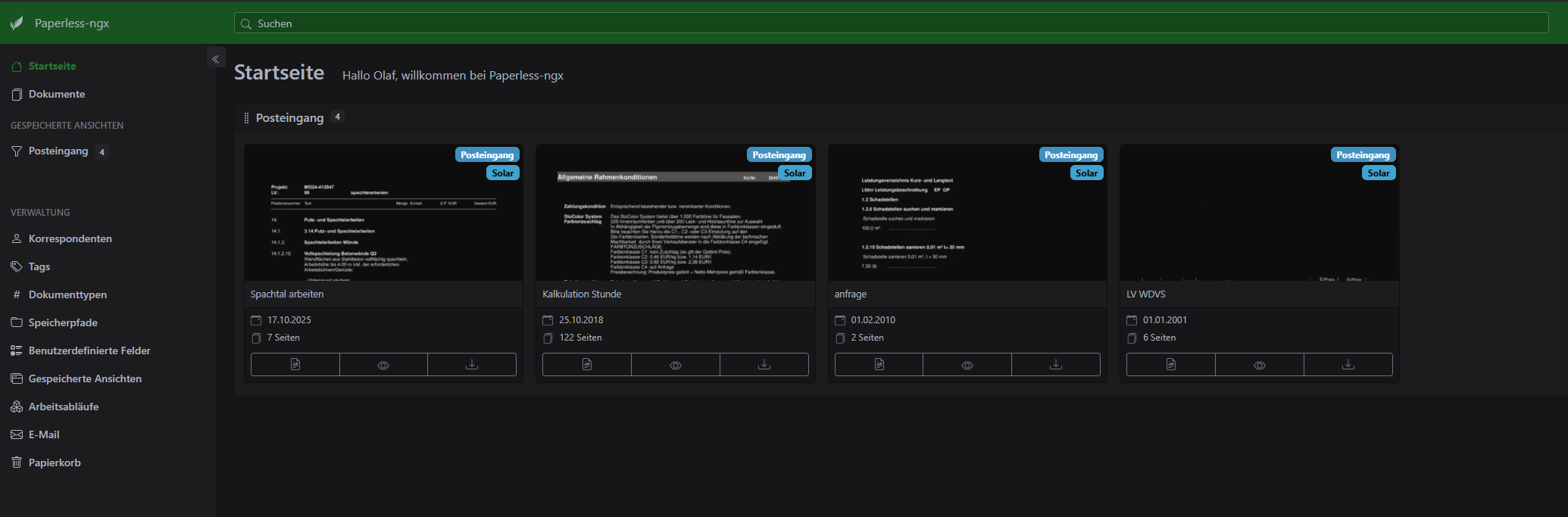
Task: Open details of Spachtal arbeiten document
Action: 295,365
